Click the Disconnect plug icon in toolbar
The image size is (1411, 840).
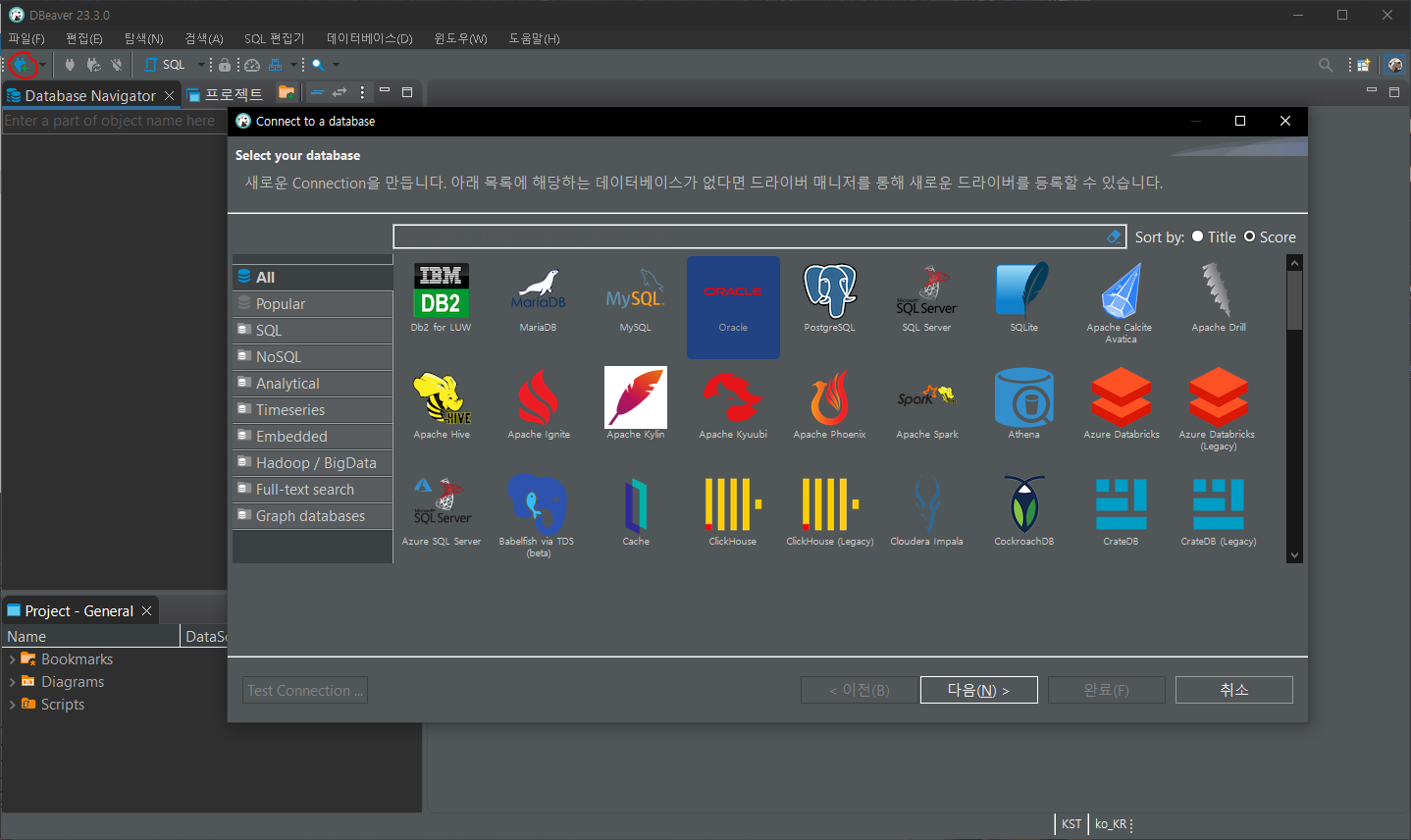(x=117, y=65)
